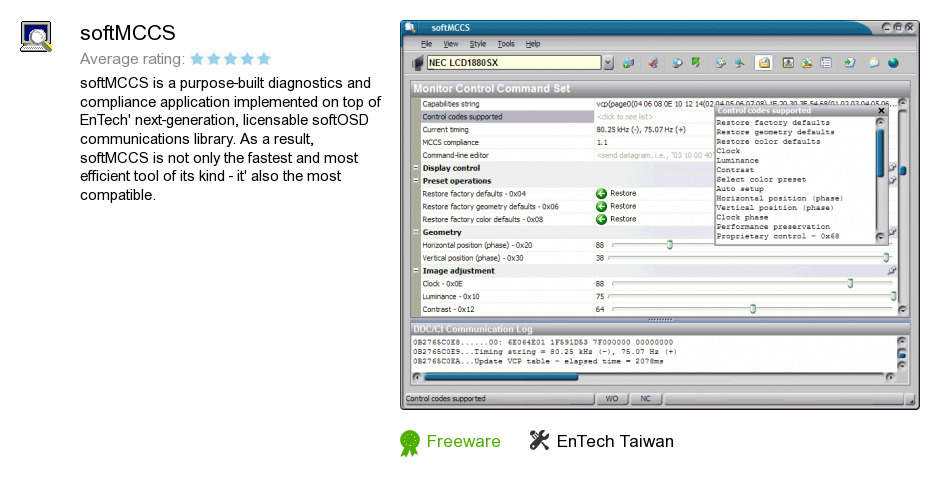Click the pin icon on Image adjustment row

click(x=892, y=271)
